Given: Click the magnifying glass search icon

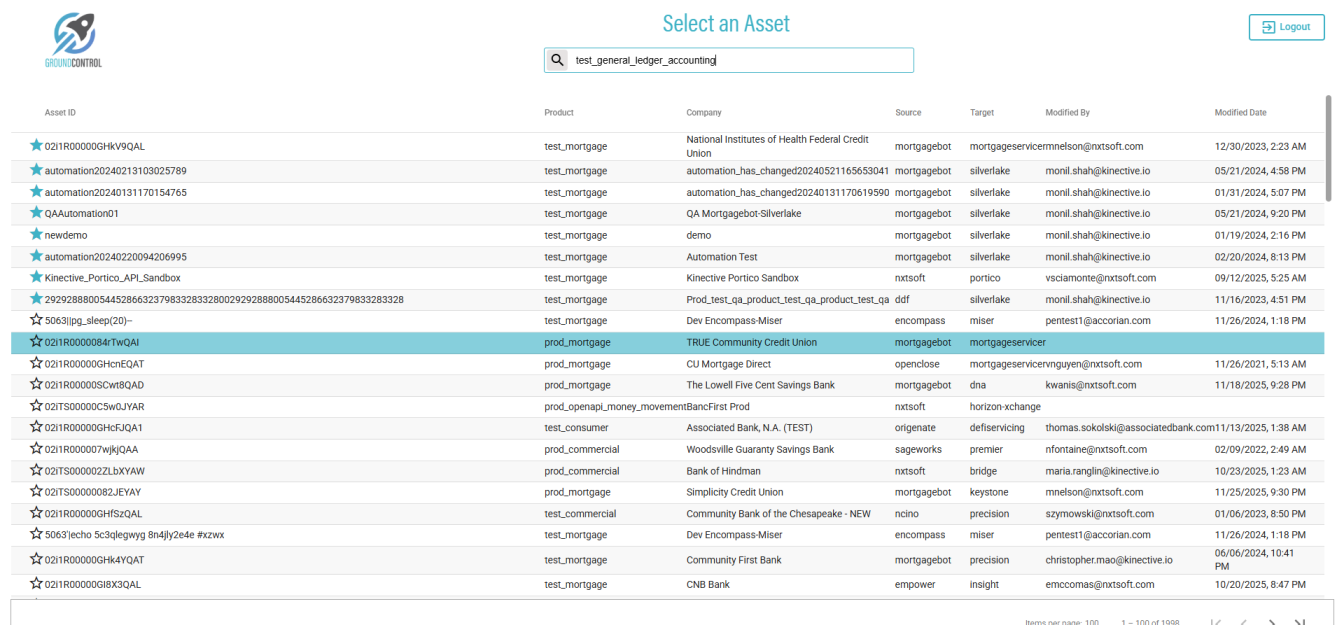Looking at the screenshot, I should coord(558,60).
